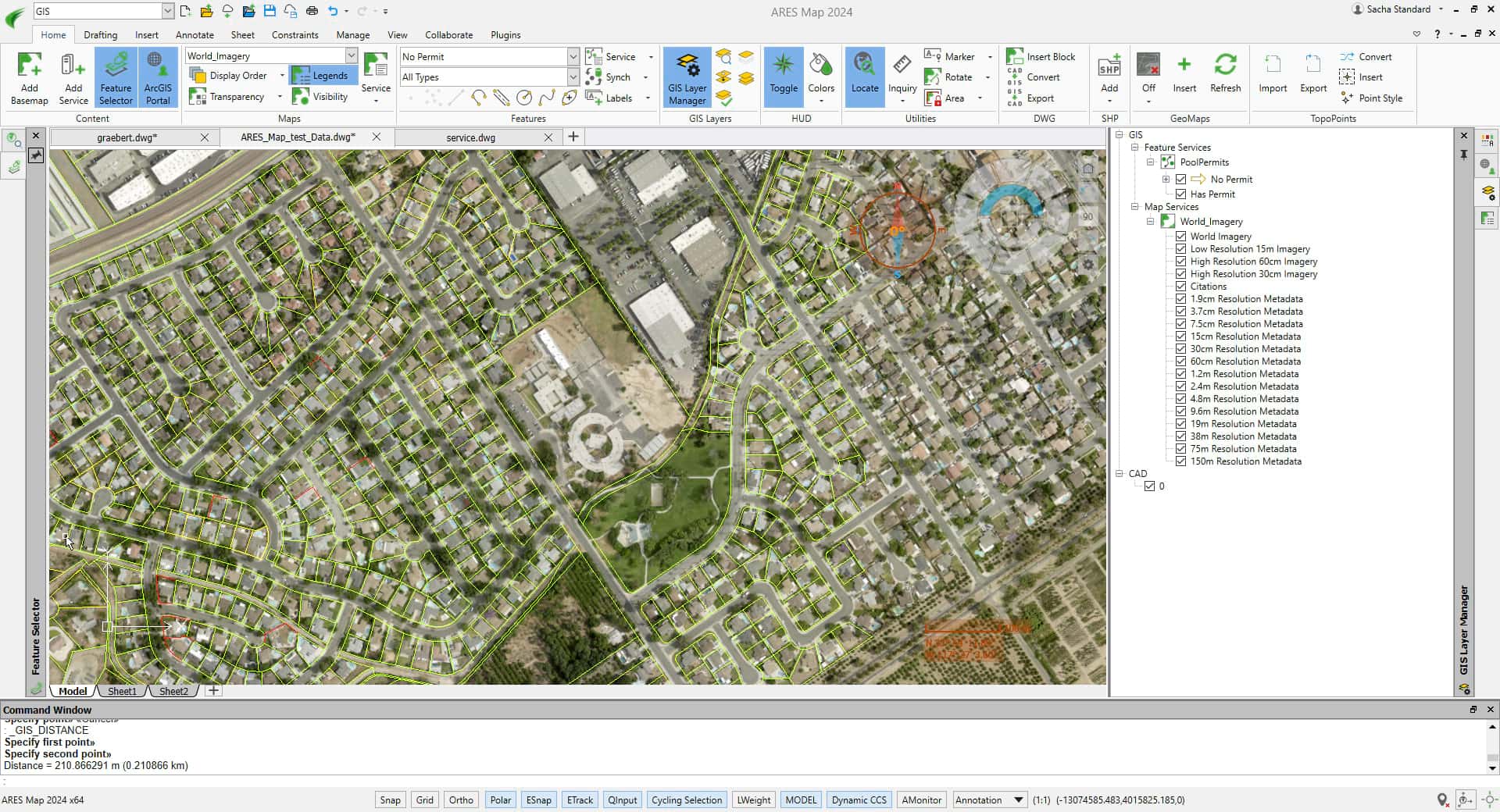This screenshot has width=1500, height=812.
Task: Open the All Types dropdown
Action: tap(573, 77)
